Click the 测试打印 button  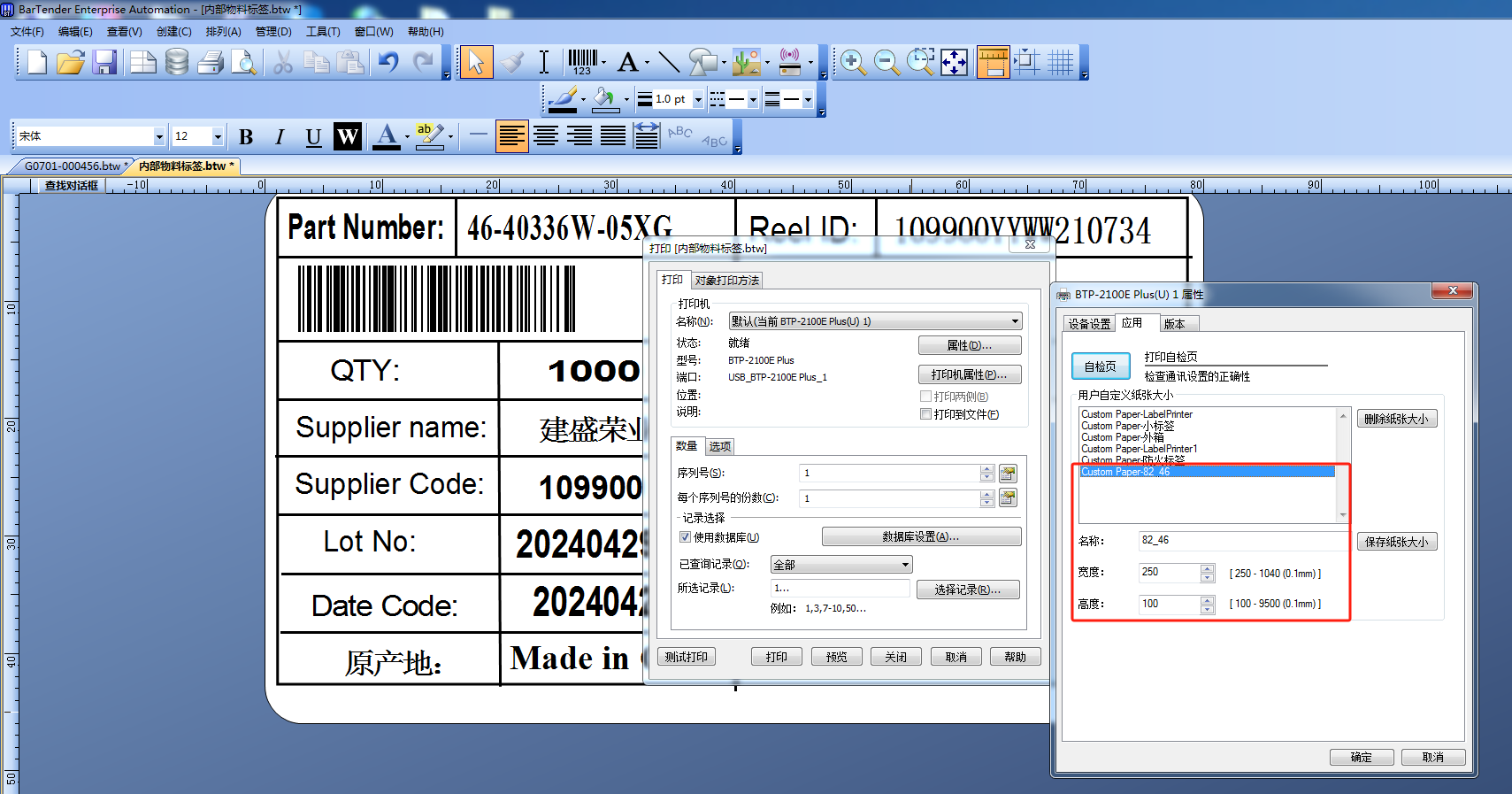pos(687,657)
